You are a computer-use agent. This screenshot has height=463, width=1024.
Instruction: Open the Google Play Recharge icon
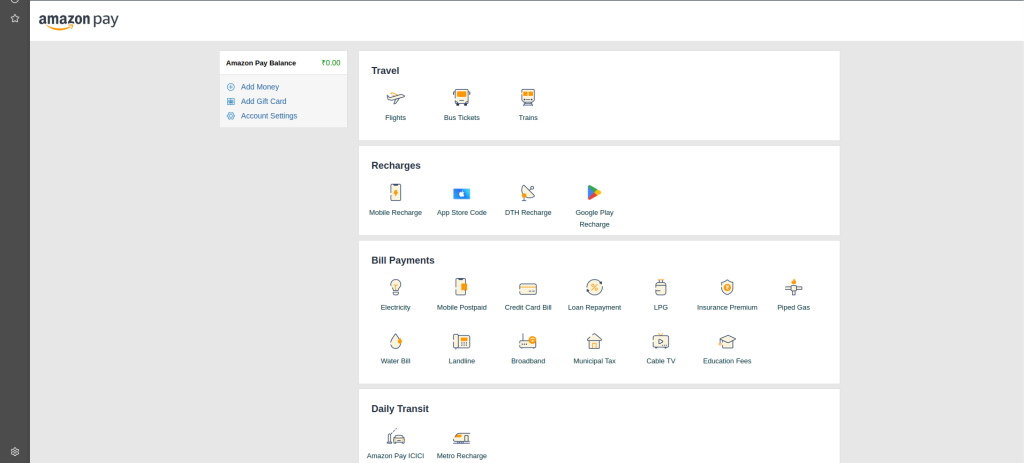pyautogui.click(x=594, y=193)
